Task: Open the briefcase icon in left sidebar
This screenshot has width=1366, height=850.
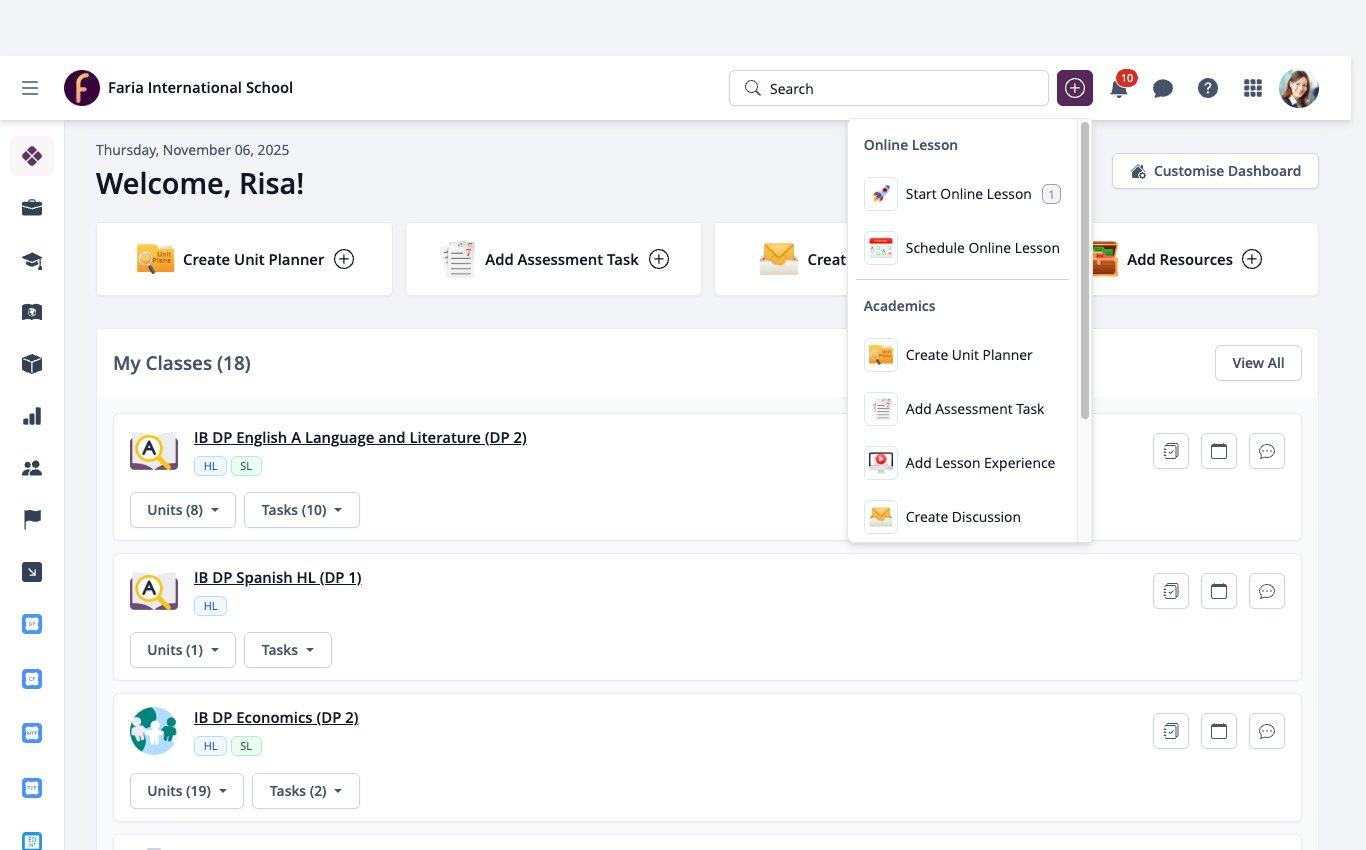Action: (x=32, y=208)
